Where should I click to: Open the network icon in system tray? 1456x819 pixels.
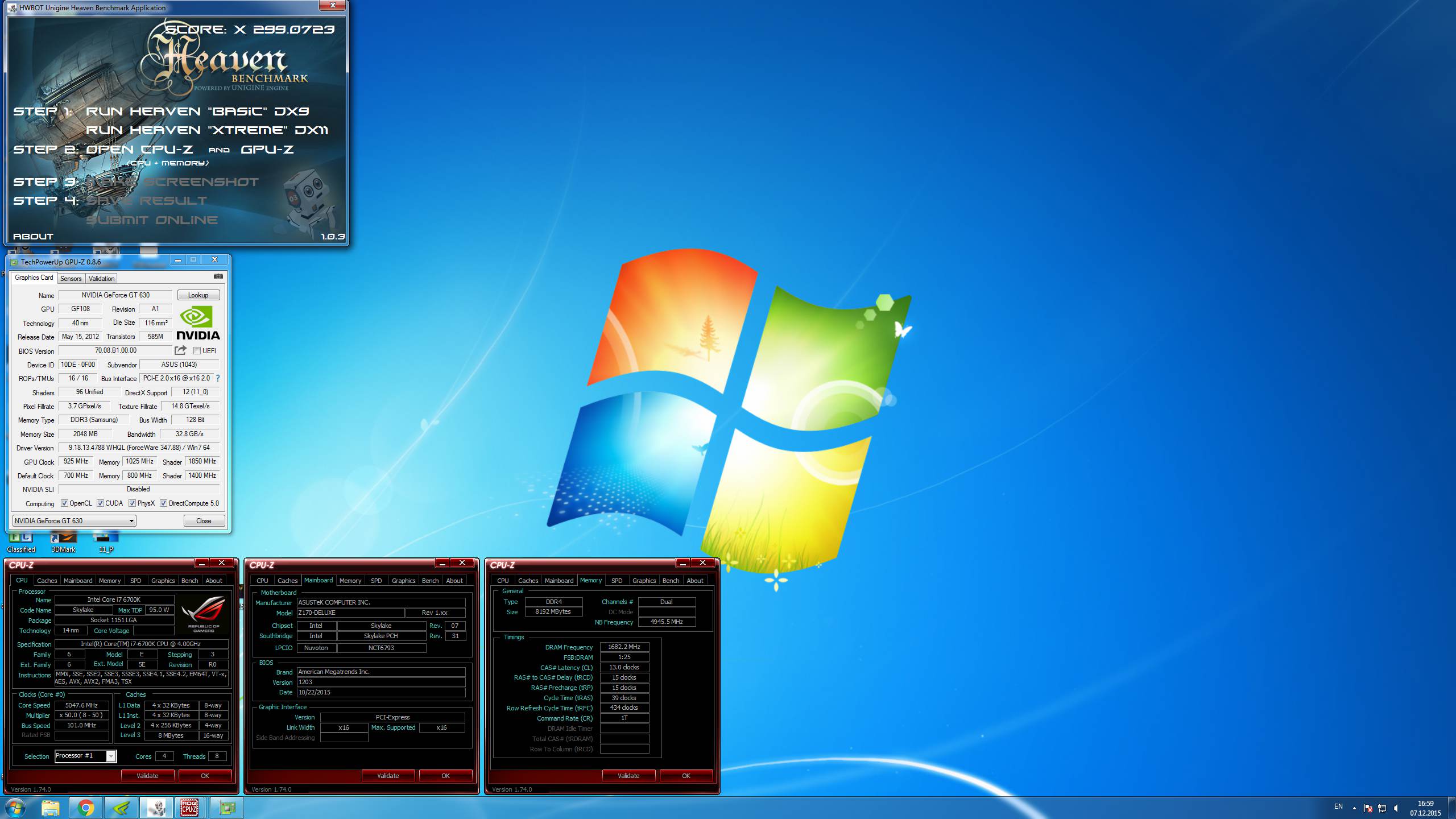coord(1382,808)
